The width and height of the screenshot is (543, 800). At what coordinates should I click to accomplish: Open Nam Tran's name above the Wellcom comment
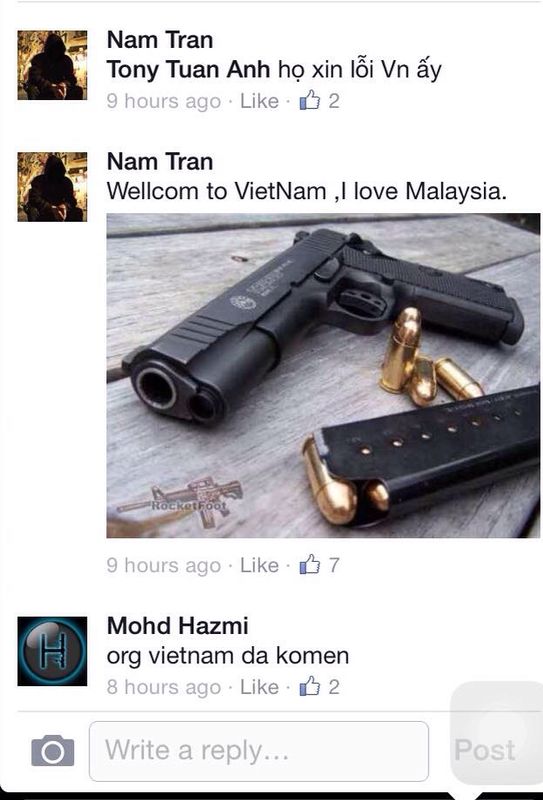(160, 162)
